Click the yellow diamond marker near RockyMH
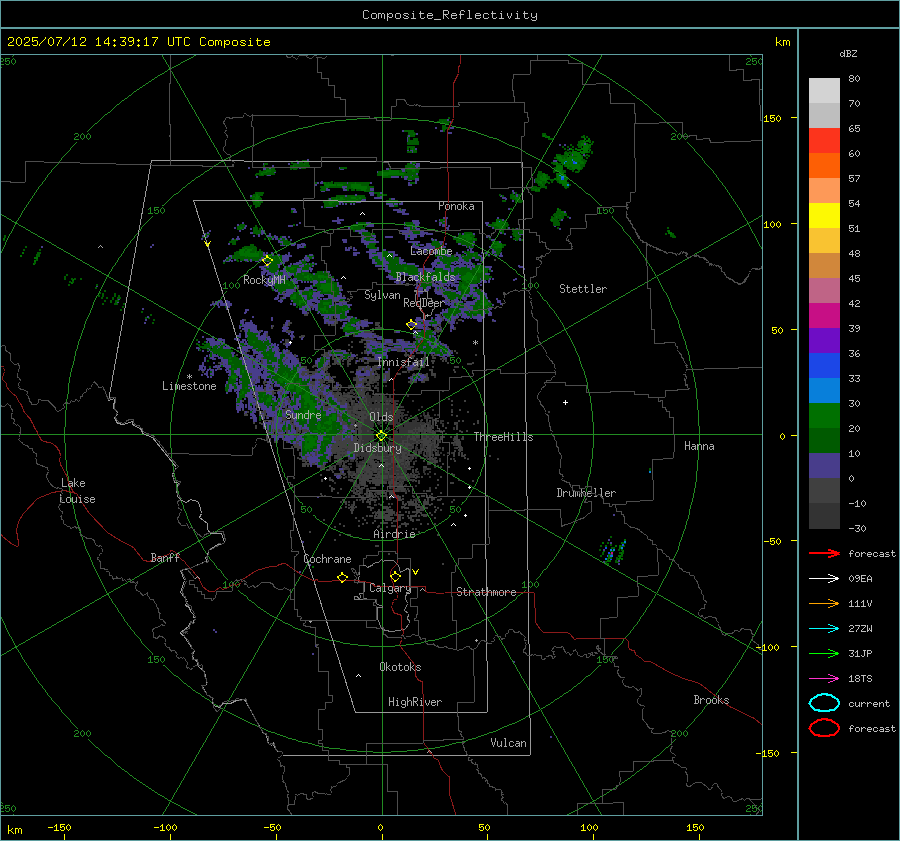 click(267, 261)
